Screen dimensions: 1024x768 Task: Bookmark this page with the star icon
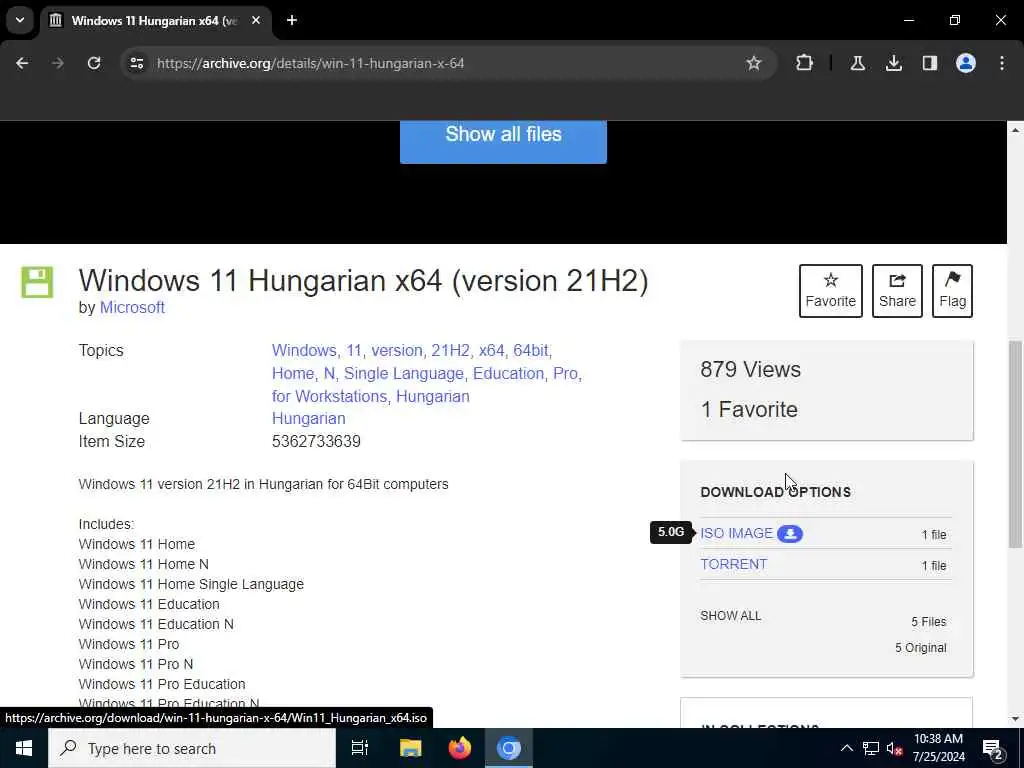(754, 63)
